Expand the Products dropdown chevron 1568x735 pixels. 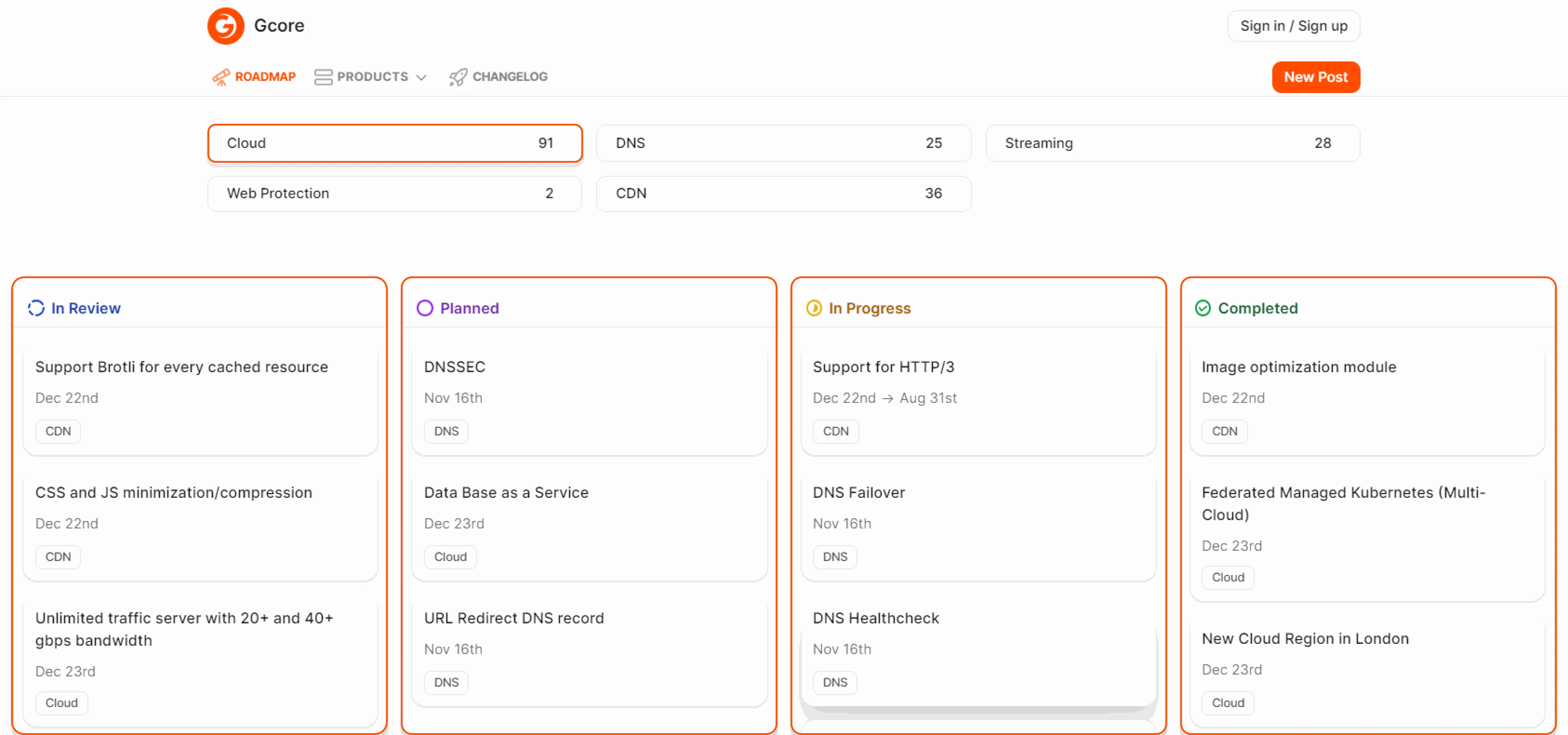tap(421, 77)
